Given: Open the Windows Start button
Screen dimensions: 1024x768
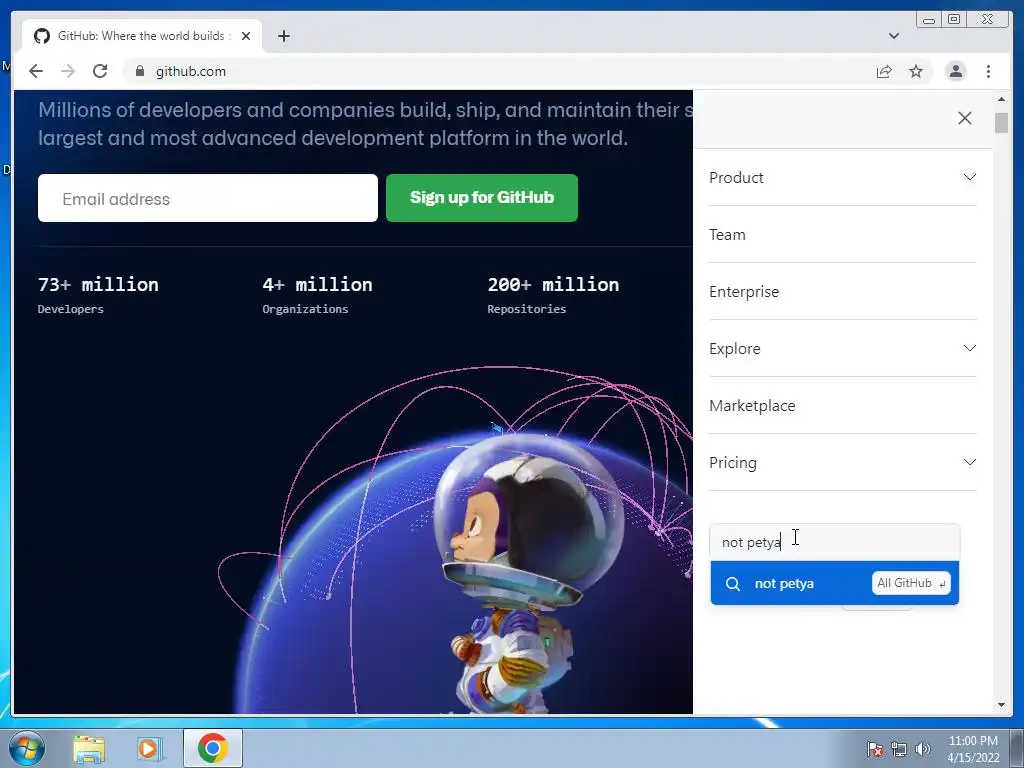Looking at the screenshot, I should (x=27, y=748).
